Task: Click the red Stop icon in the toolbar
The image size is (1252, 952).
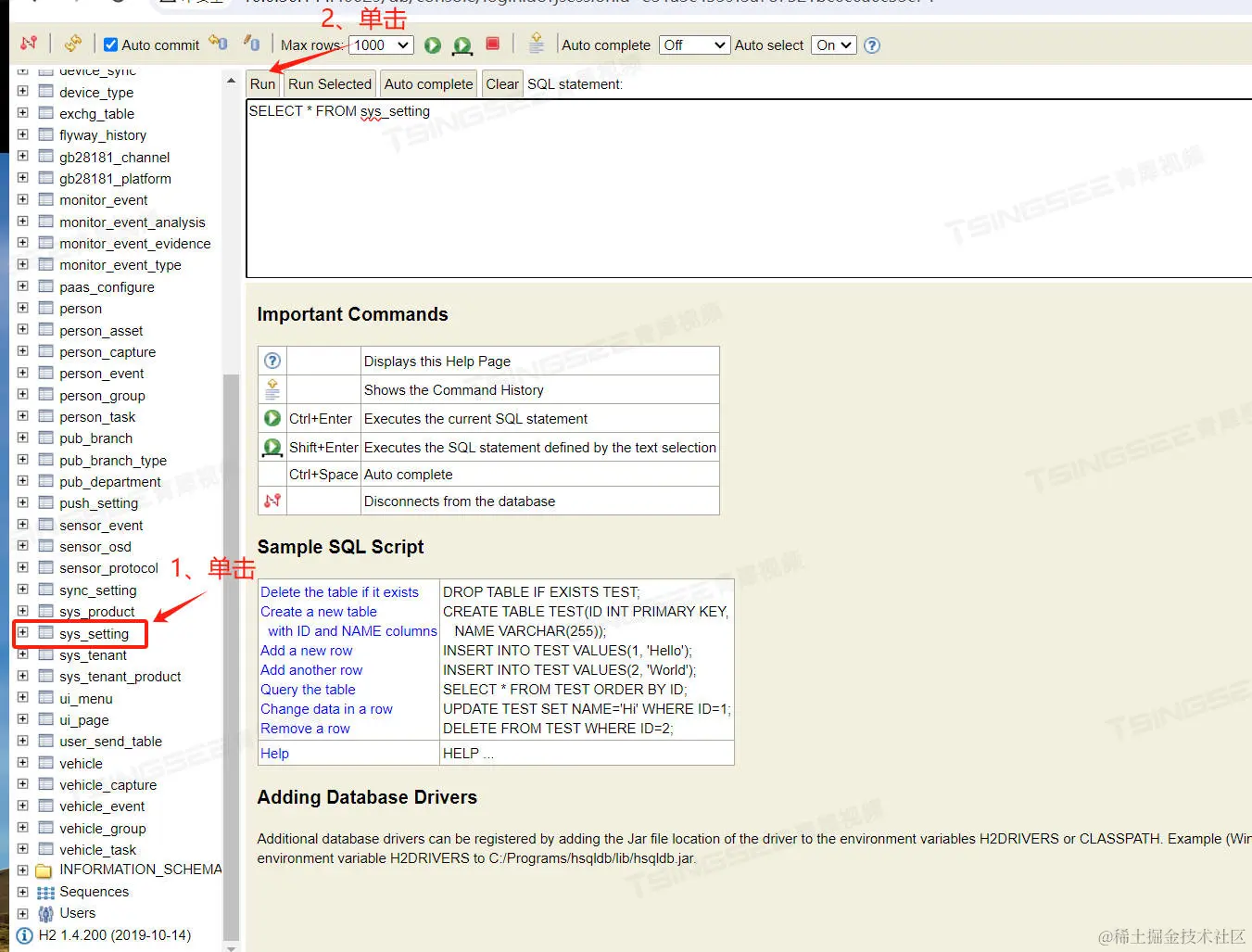Action: pyautogui.click(x=493, y=44)
